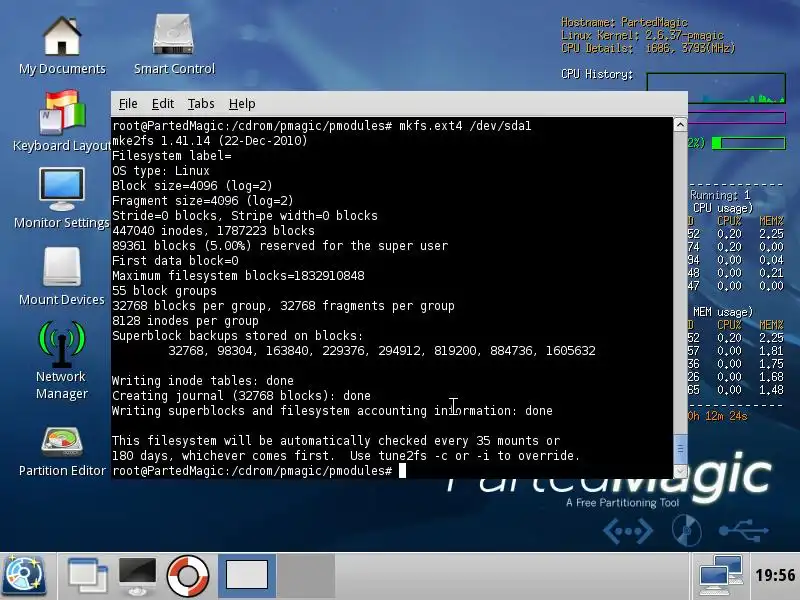Click the show desktop windows icon in taskbar

[x=87, y=576]
